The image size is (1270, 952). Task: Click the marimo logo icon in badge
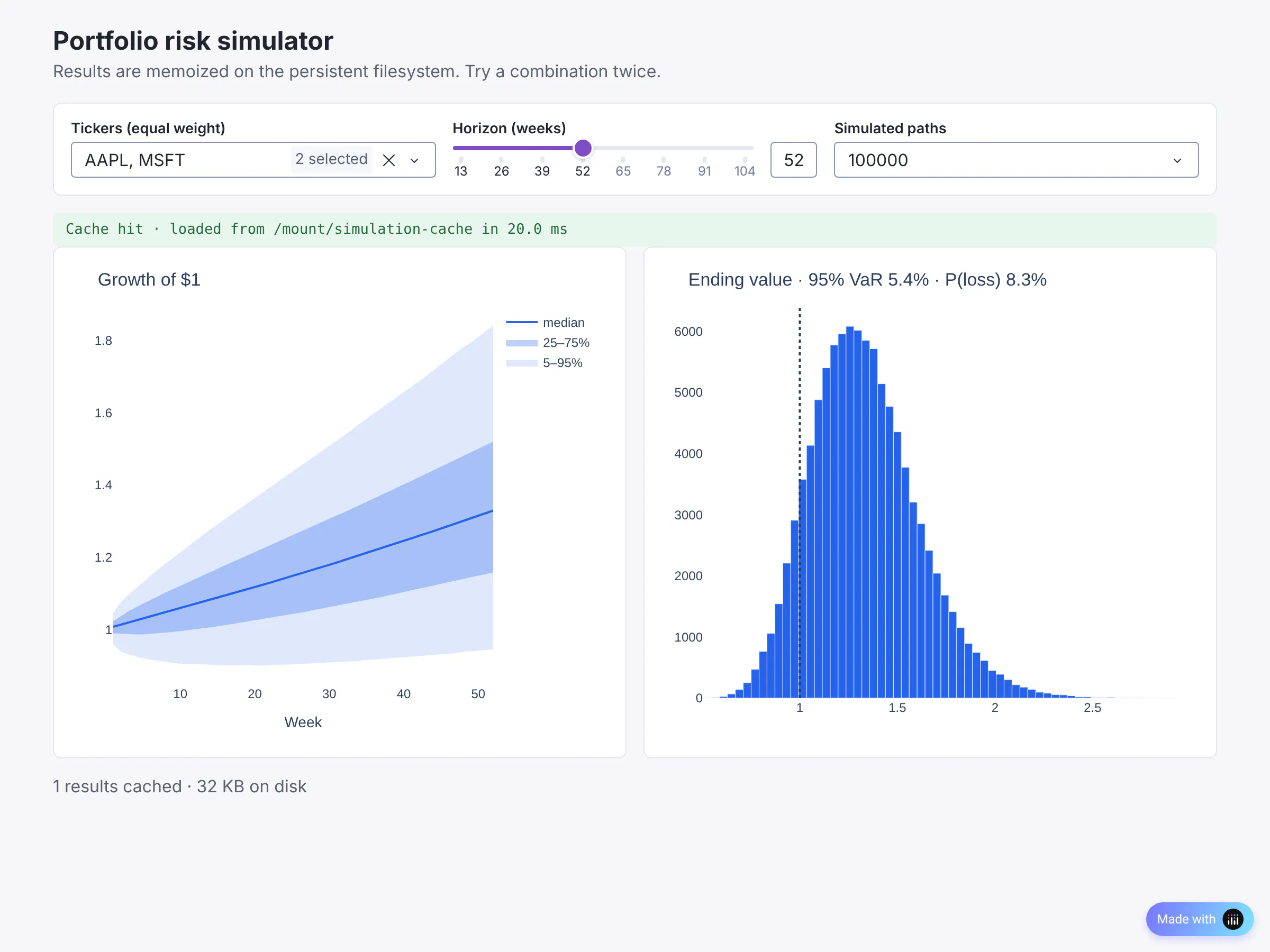coord(1232,919)
